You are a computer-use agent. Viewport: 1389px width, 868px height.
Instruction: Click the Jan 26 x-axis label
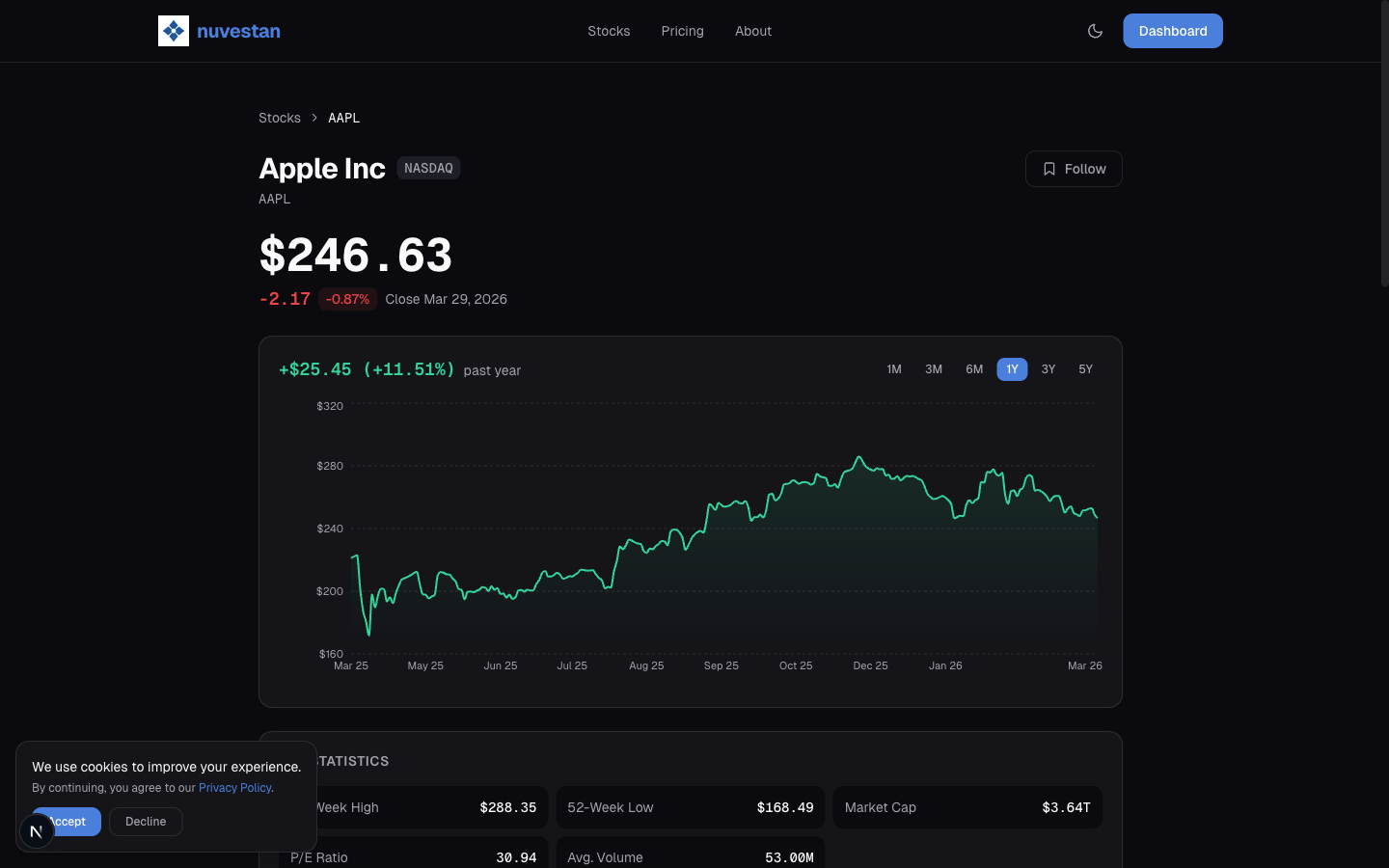coord(945,665)
